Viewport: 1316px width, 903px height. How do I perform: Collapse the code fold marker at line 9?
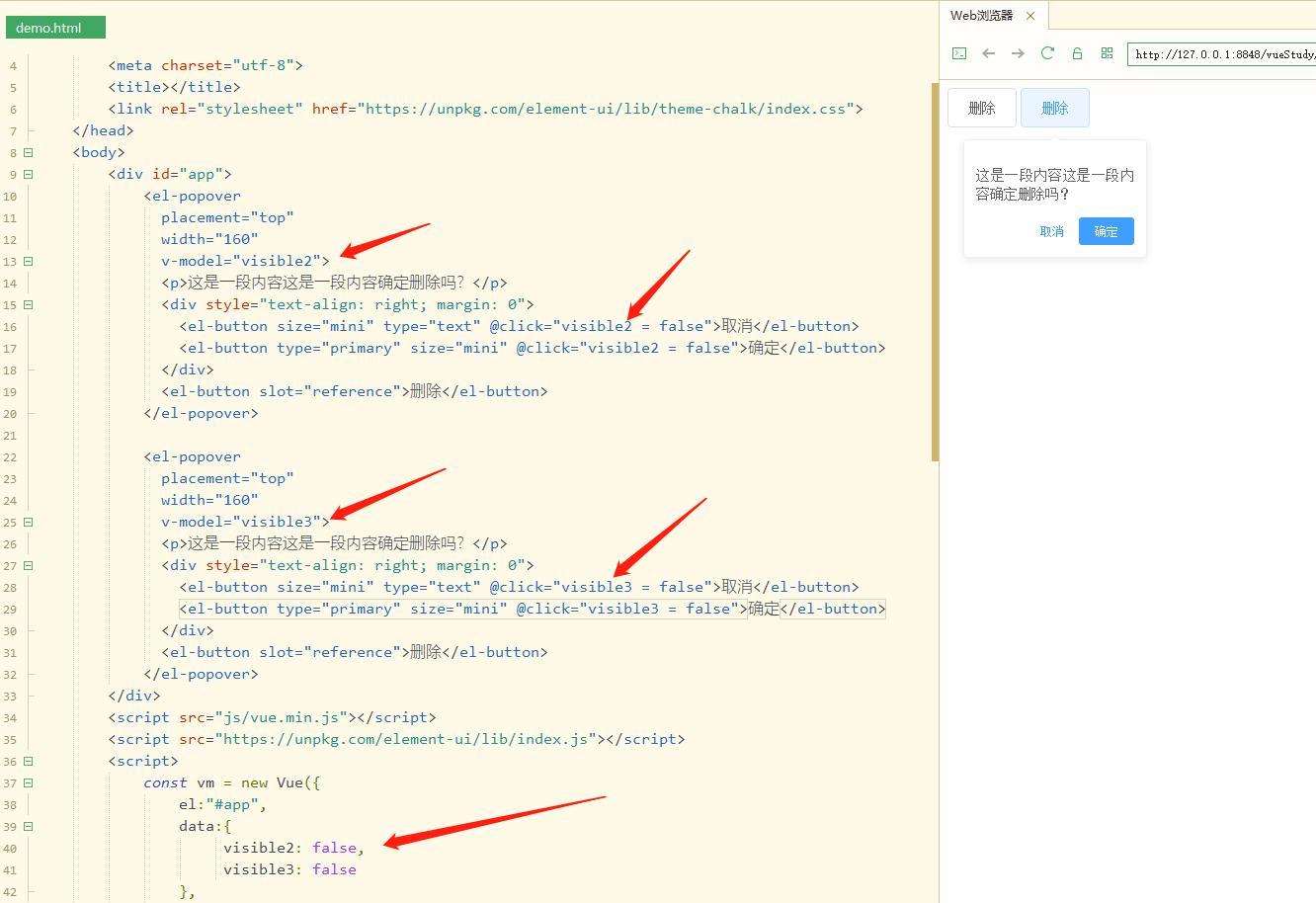pyautogui.click(x=27, y=173)
